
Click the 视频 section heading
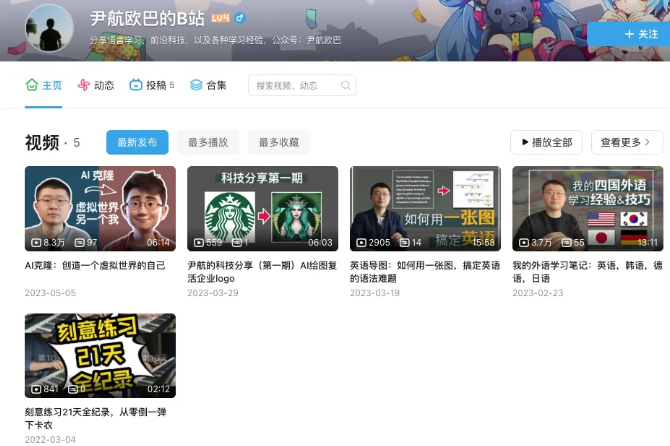click(42, 143)
